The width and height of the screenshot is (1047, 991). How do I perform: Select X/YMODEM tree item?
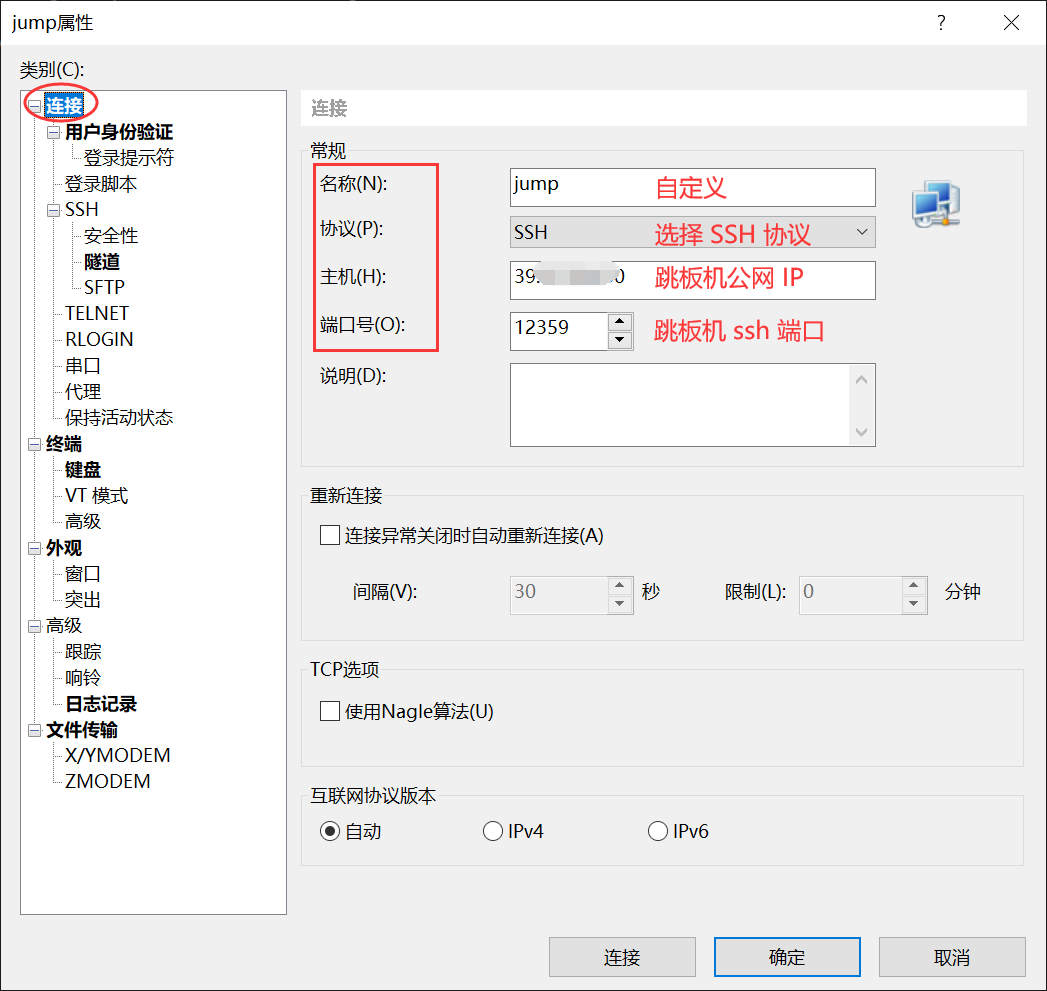(x=118, y=755)
